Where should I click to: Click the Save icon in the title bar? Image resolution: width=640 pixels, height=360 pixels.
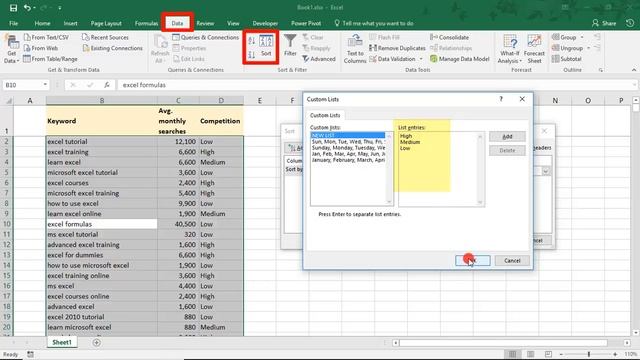tap(13, 8)
